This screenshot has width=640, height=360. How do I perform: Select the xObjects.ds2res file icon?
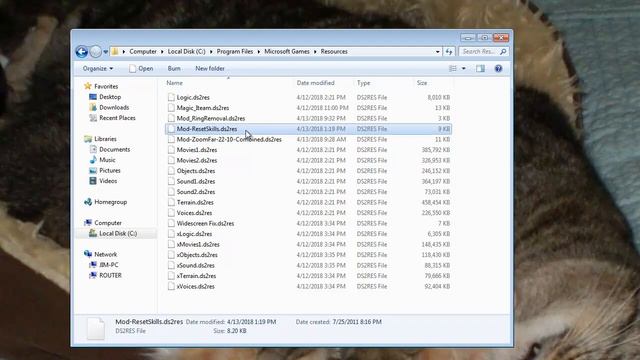[171, 255]
